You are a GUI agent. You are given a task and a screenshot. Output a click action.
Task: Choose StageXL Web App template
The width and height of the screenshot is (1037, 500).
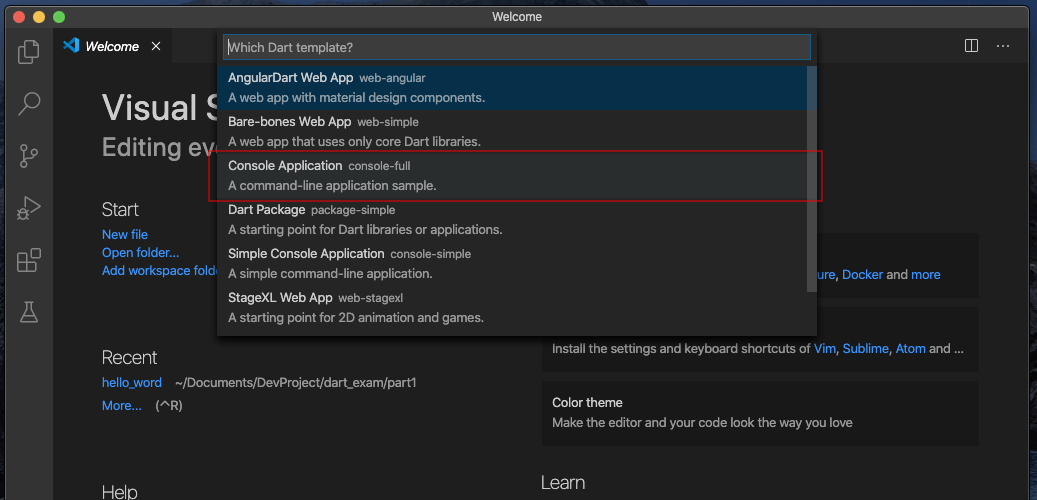[x=513, y=308]
